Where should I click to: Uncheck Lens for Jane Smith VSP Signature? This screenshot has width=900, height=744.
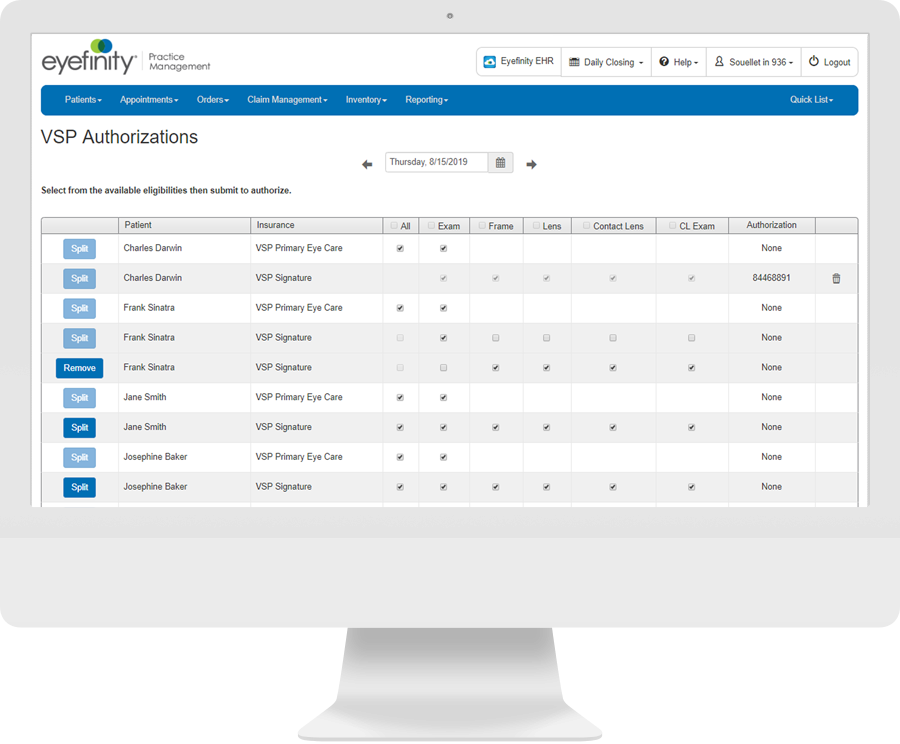tap(546, 428)
